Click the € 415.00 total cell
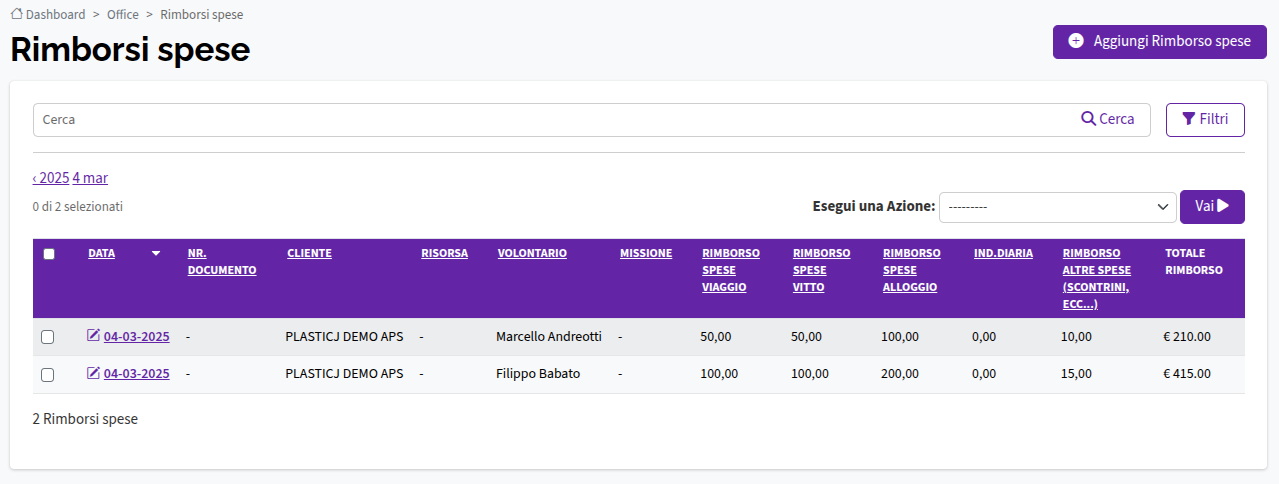This screenshot has width=1279, height=484. click(1187, 374)
